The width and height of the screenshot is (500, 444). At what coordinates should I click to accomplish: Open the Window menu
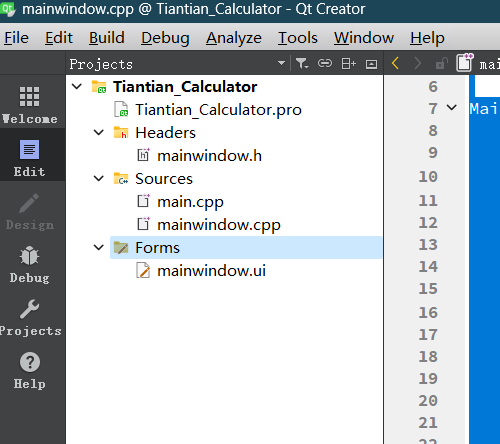point(364,37)
